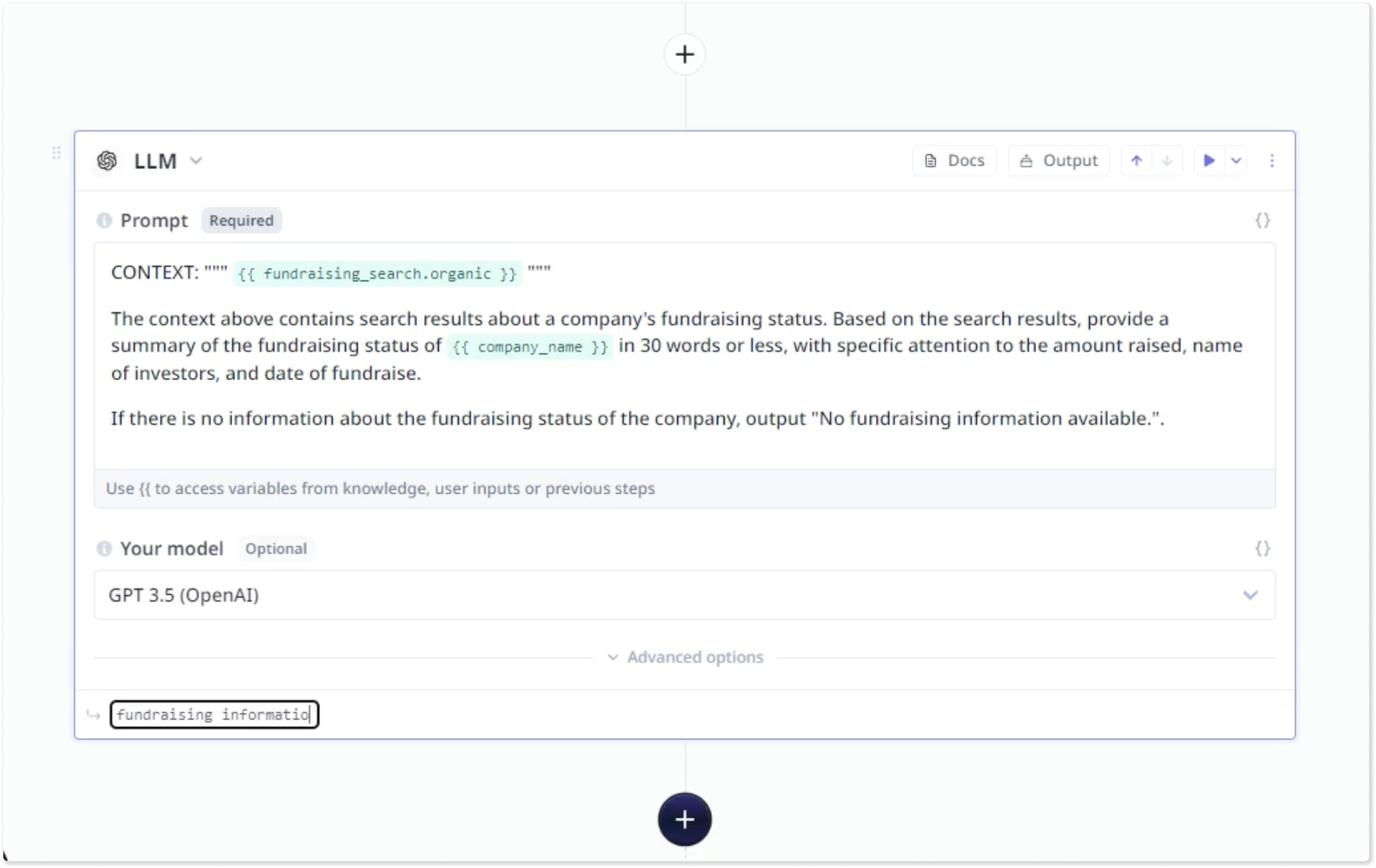Click the OpenAI logo icon in the step header
1376x868 pixels.
tap(107, 161)
